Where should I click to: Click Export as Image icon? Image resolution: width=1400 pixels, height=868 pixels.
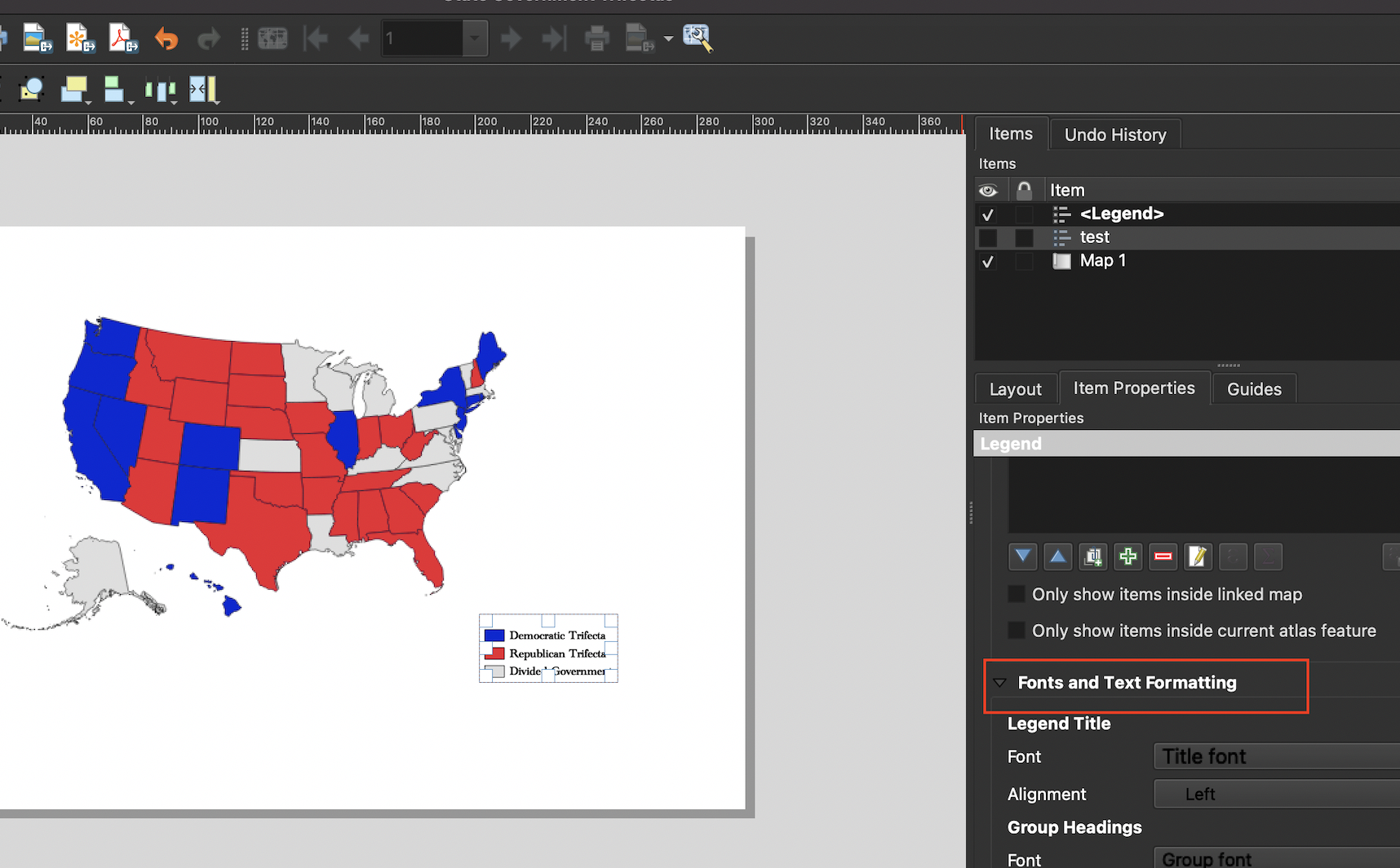coord(37,38)
